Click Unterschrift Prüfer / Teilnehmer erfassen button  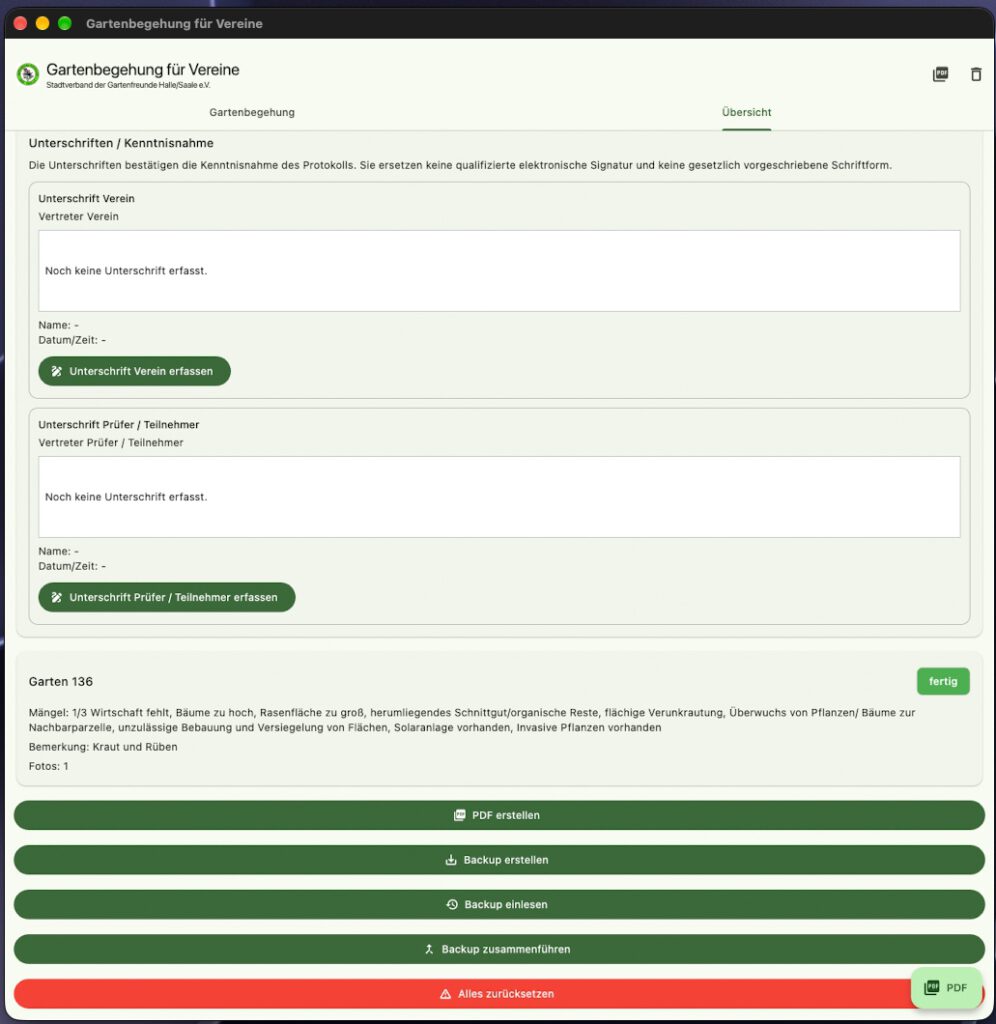pos(167,597)
